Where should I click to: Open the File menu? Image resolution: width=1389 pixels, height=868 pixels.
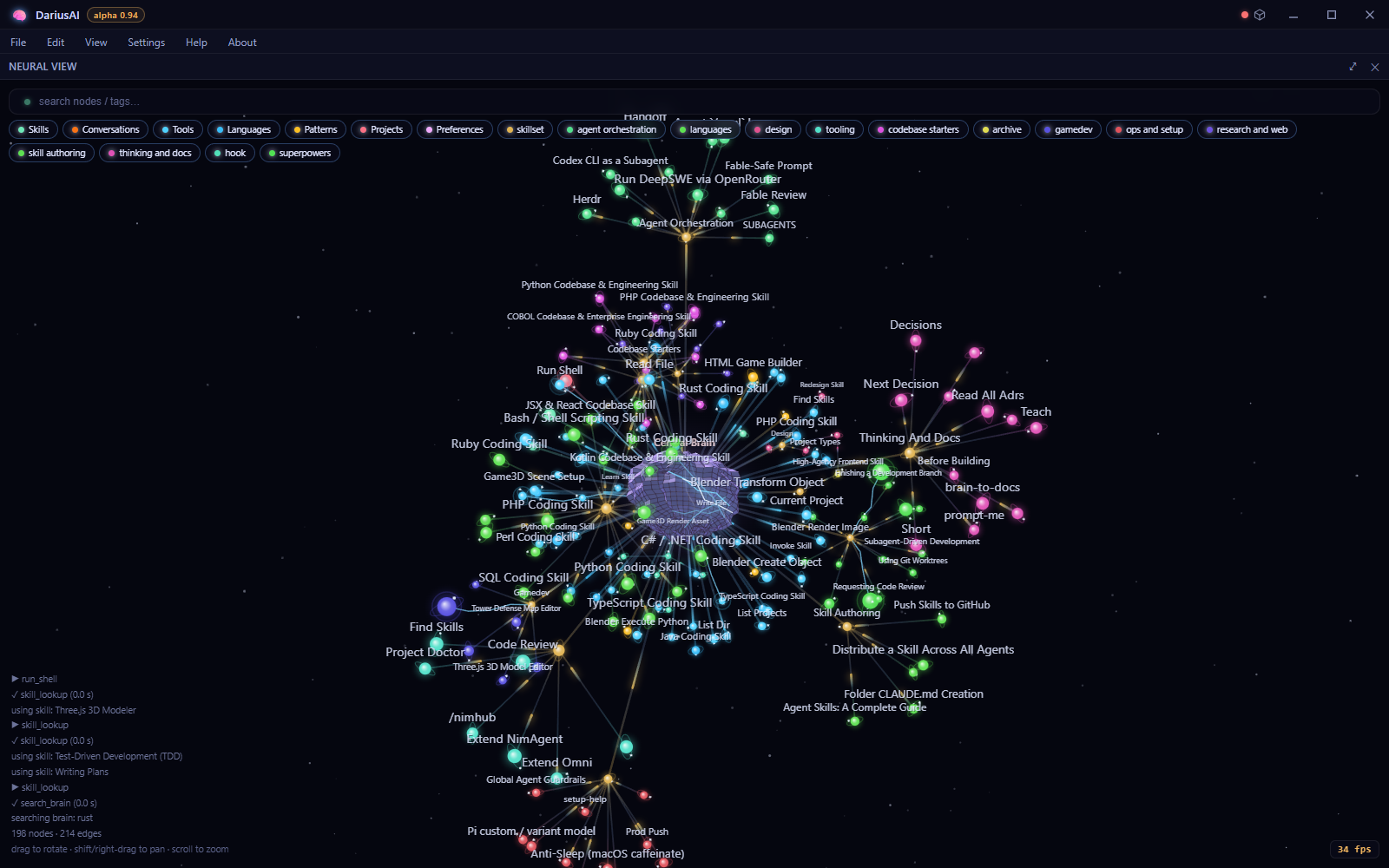18,43
